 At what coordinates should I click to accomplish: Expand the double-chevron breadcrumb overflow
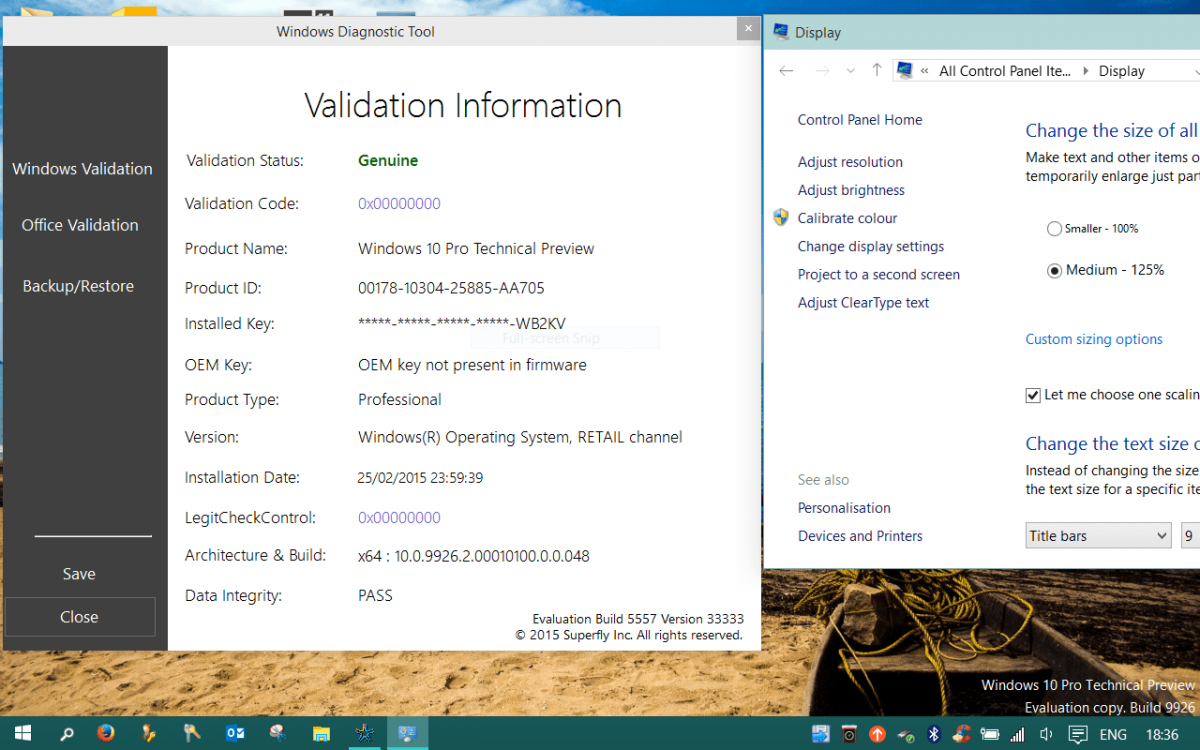tap(925, 71)
